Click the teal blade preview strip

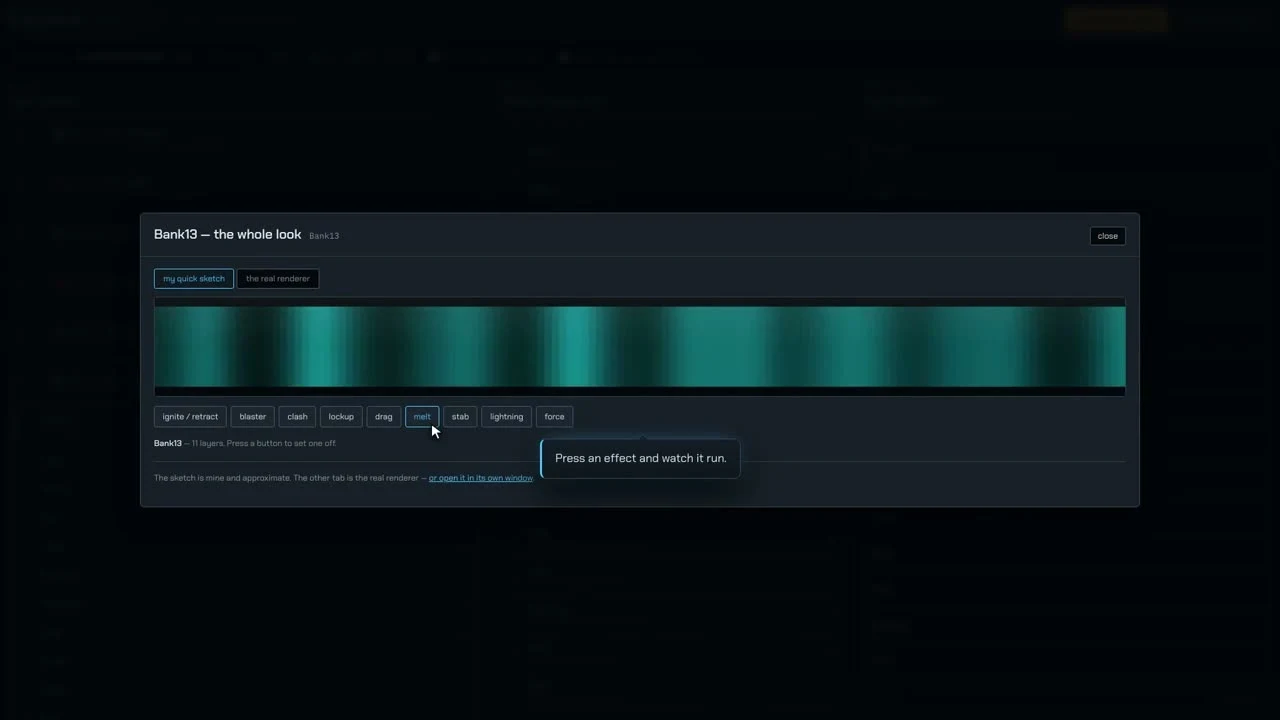(640, 346)
